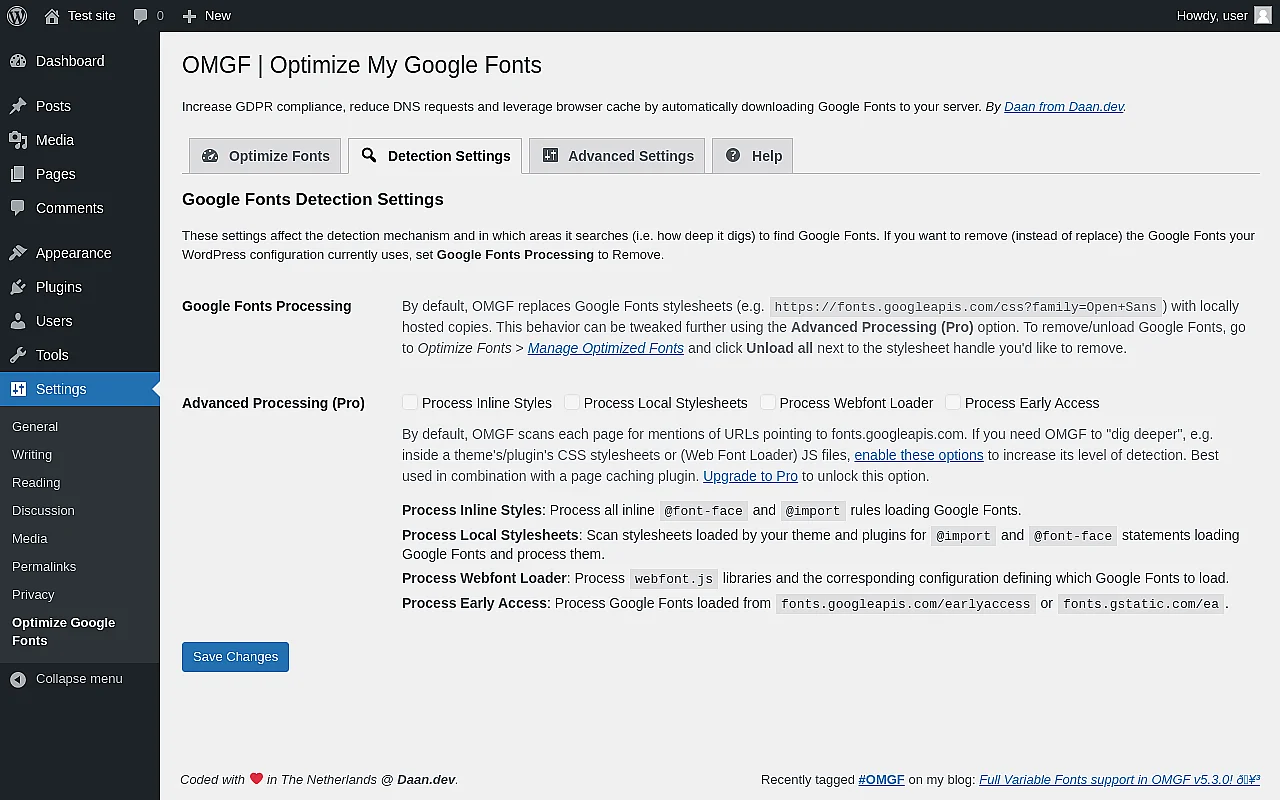
Task: Click the Collapse menu arrow icon
Action: [18, 679]
